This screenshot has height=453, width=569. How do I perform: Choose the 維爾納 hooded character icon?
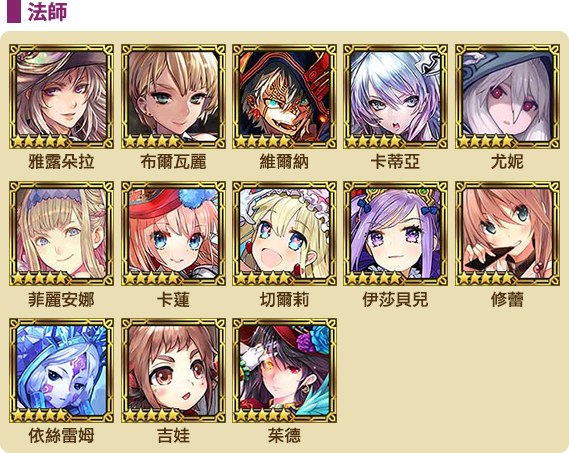tap(284, 97)
